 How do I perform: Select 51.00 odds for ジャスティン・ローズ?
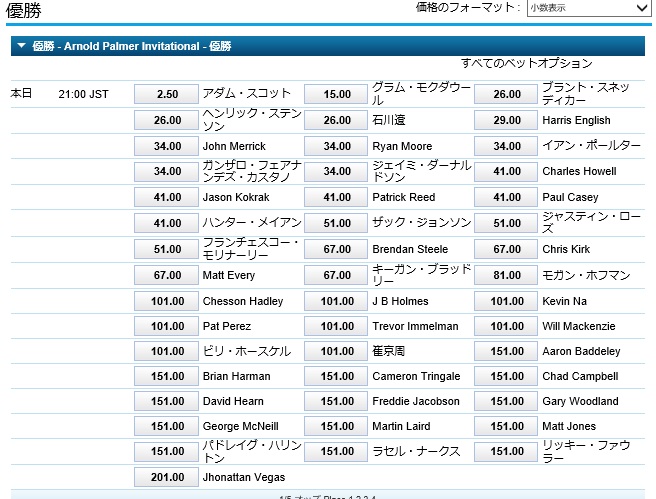[x=506, y=223]
